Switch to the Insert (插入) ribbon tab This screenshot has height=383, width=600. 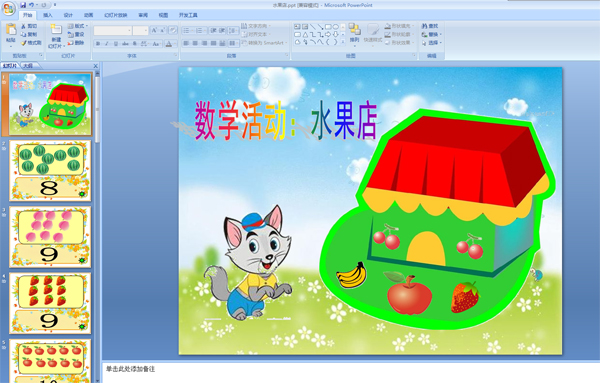(x=48, y=15)
